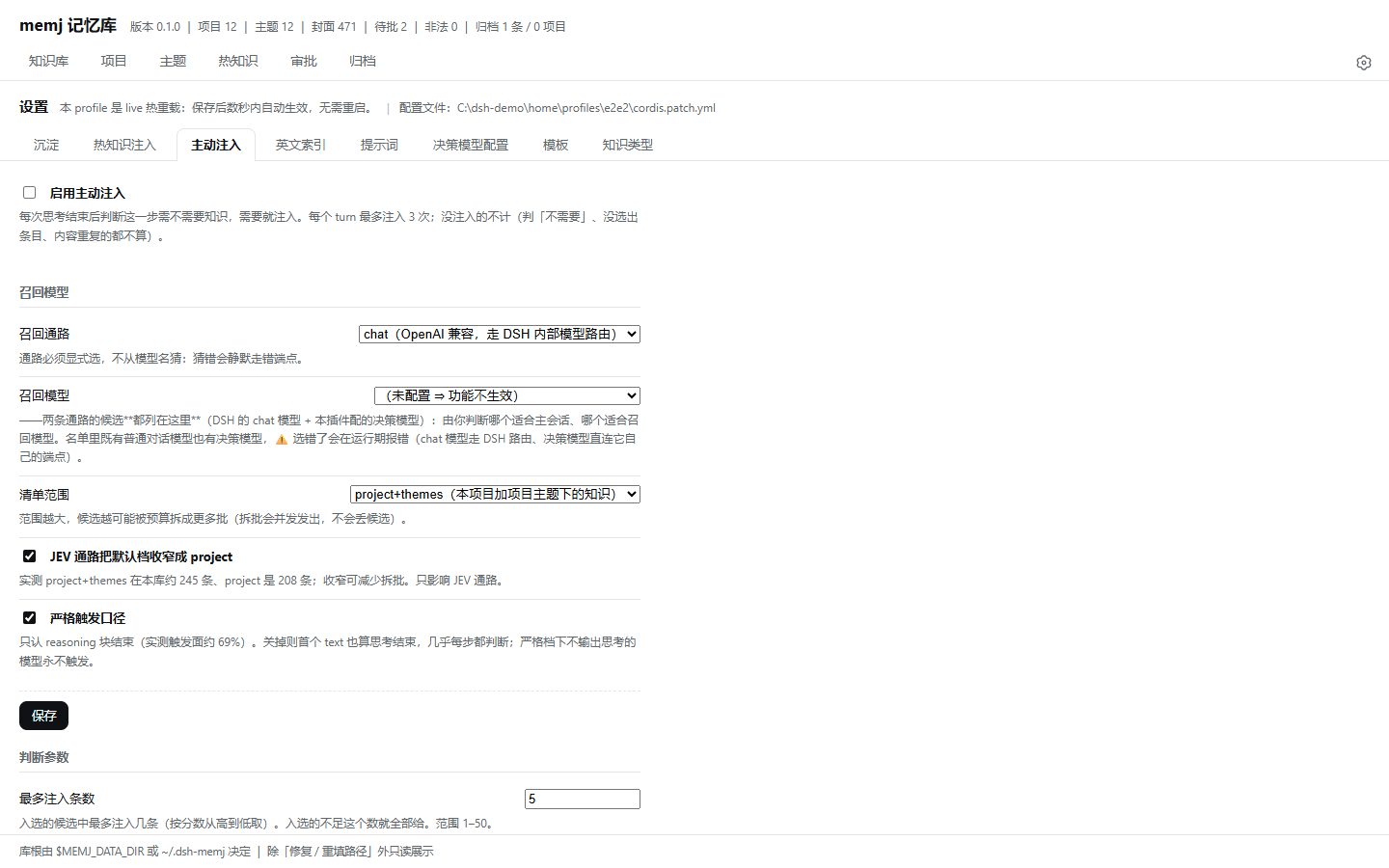Open the 召回通路 dropdown
The height and width of the screenshot is (868, 1389).
coord(500,334)
